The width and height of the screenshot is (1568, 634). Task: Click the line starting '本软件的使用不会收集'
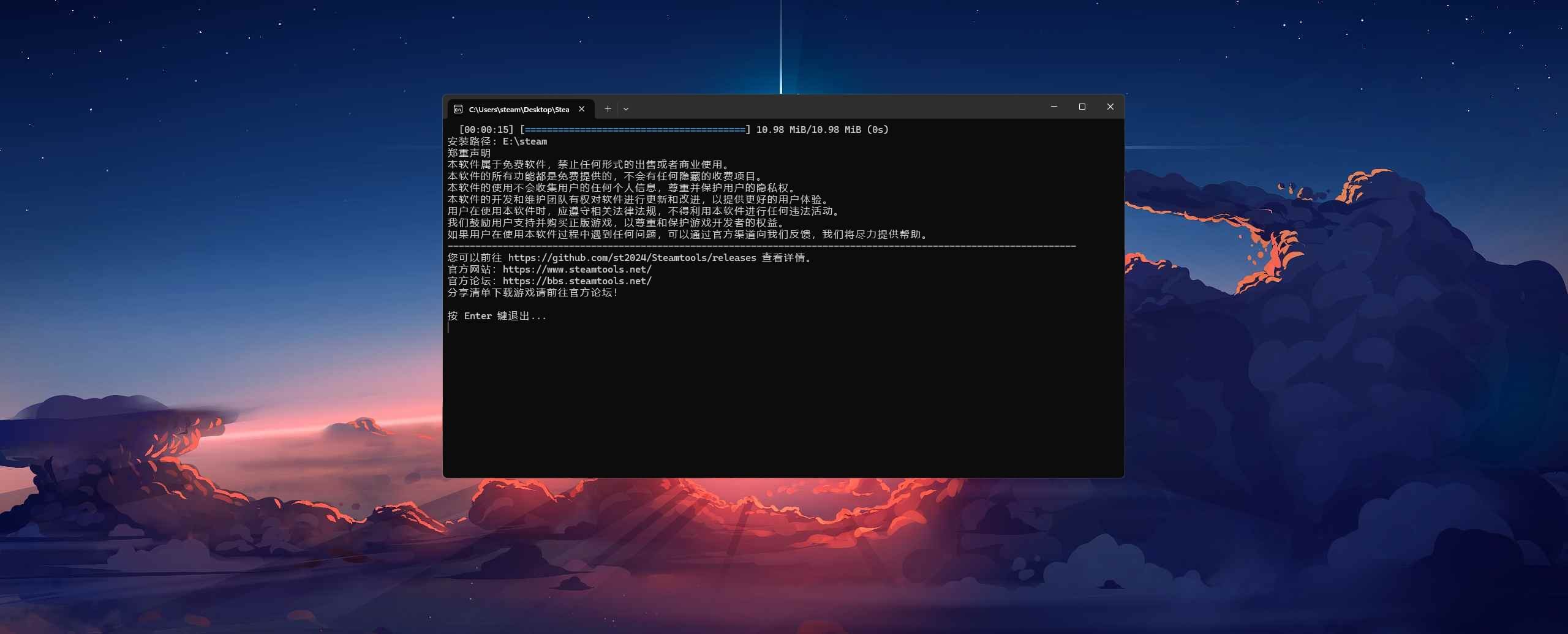(622, 188)
